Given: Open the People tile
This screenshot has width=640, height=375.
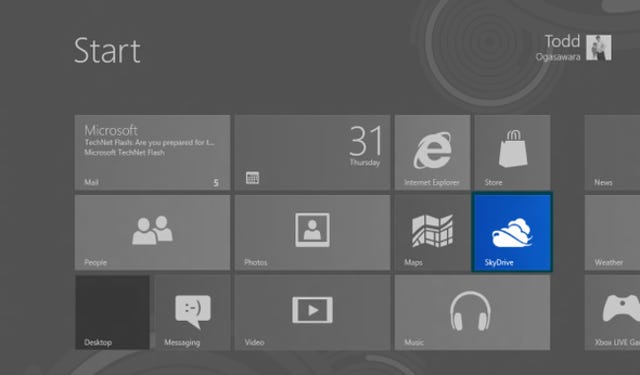Looking at the screenshot, I should [x=152, y=233].
